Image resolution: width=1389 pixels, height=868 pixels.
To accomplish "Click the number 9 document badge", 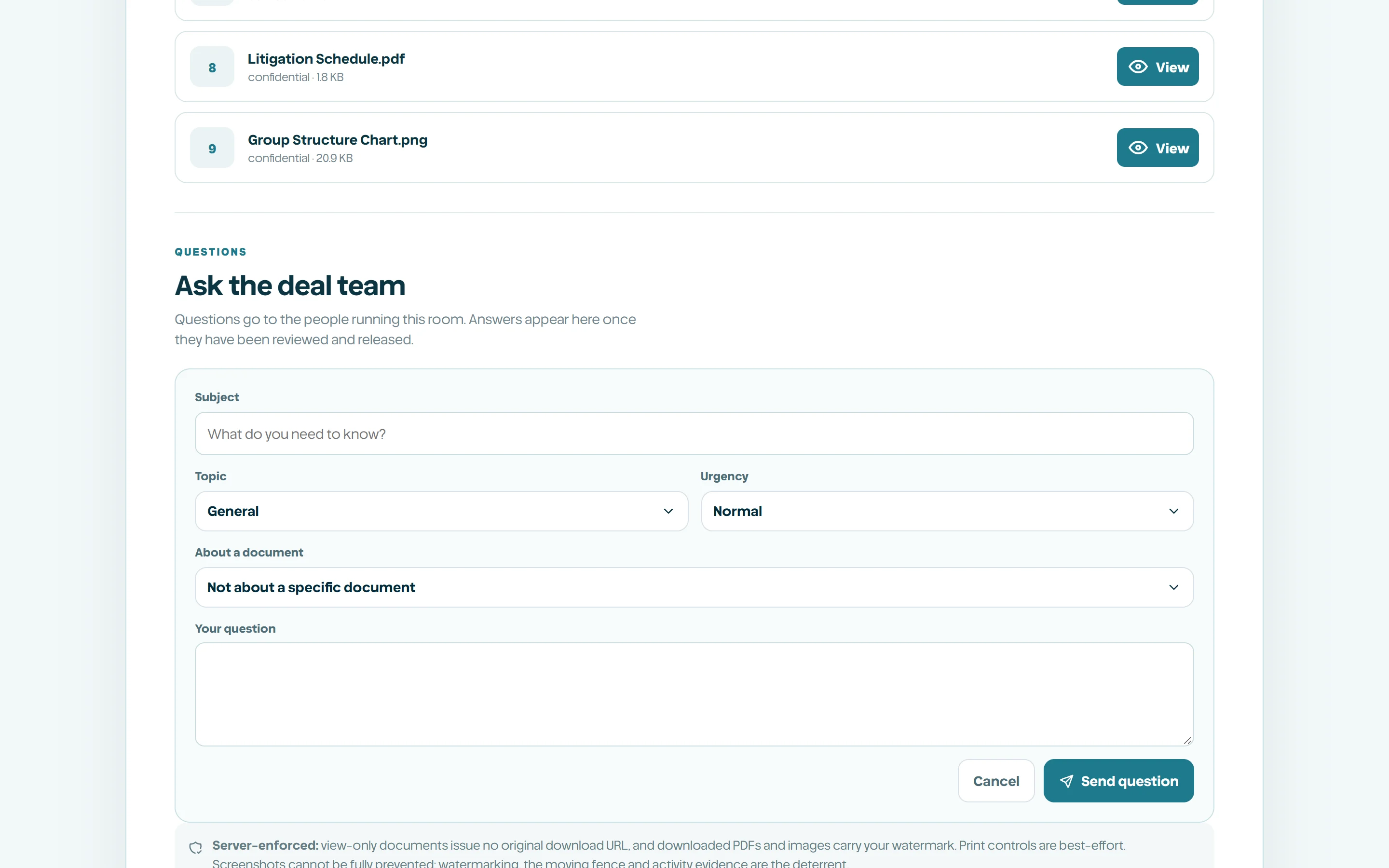I will pyautogui.click(x=212, y=148).
